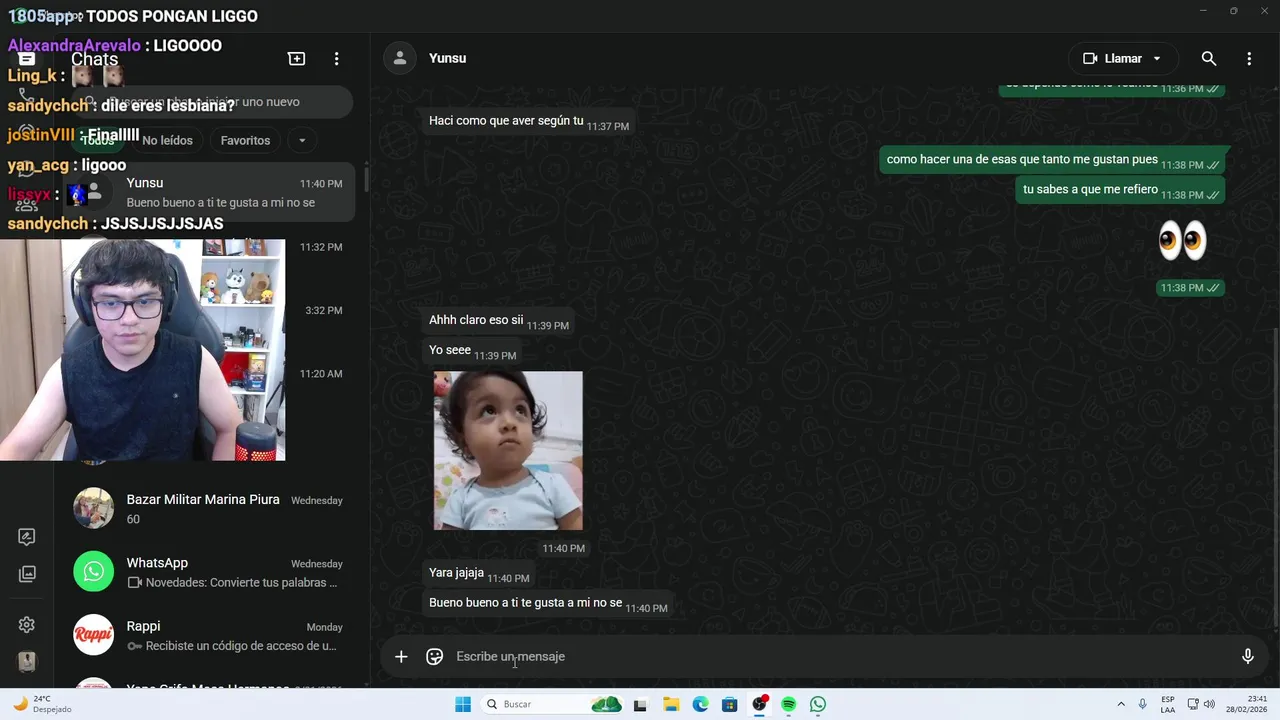Open the toddler image in the conversation
Screen dimensions: 1280x720
[508, 450]
